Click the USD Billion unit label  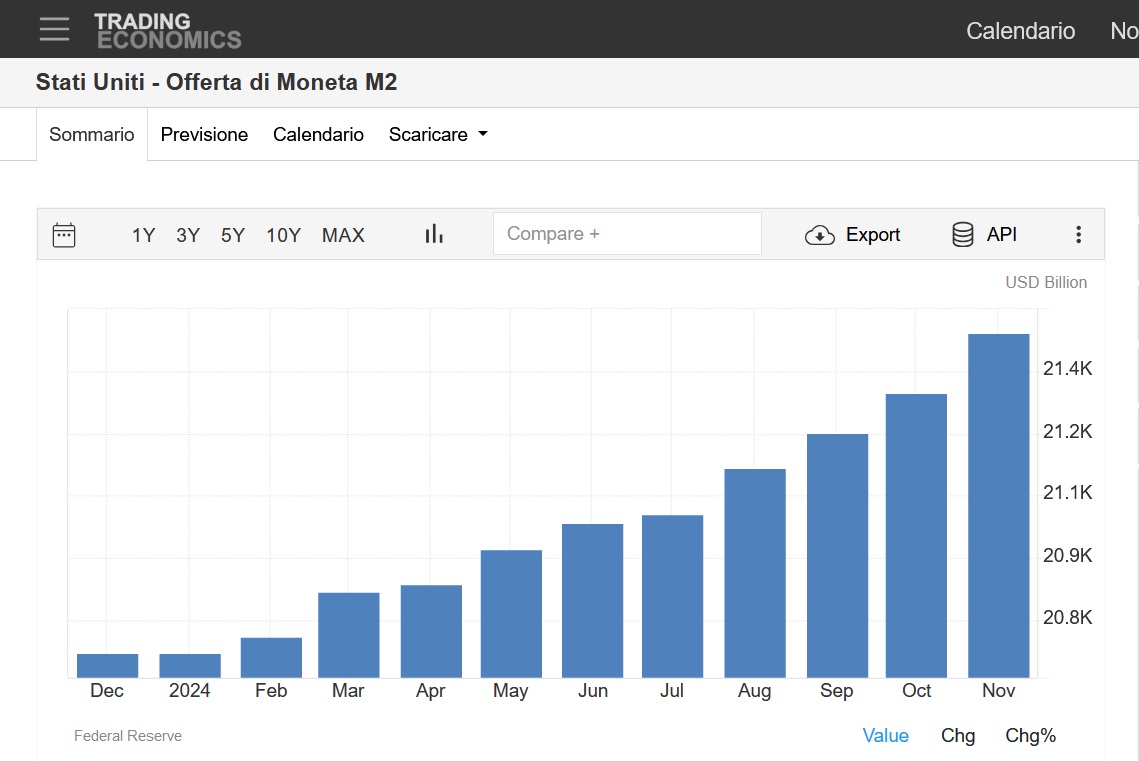click(1046, 282)
